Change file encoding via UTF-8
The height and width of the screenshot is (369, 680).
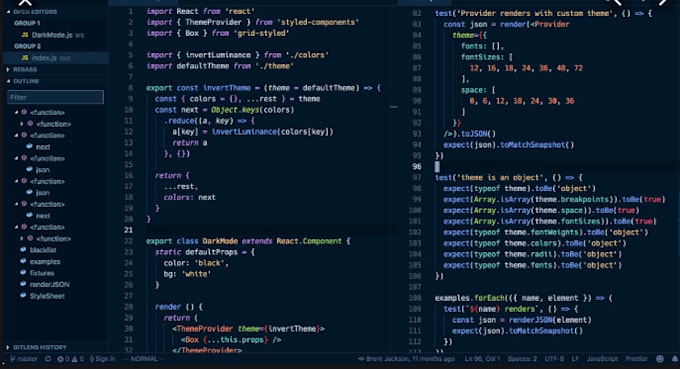pyautogui.click(x=554, y=359)
